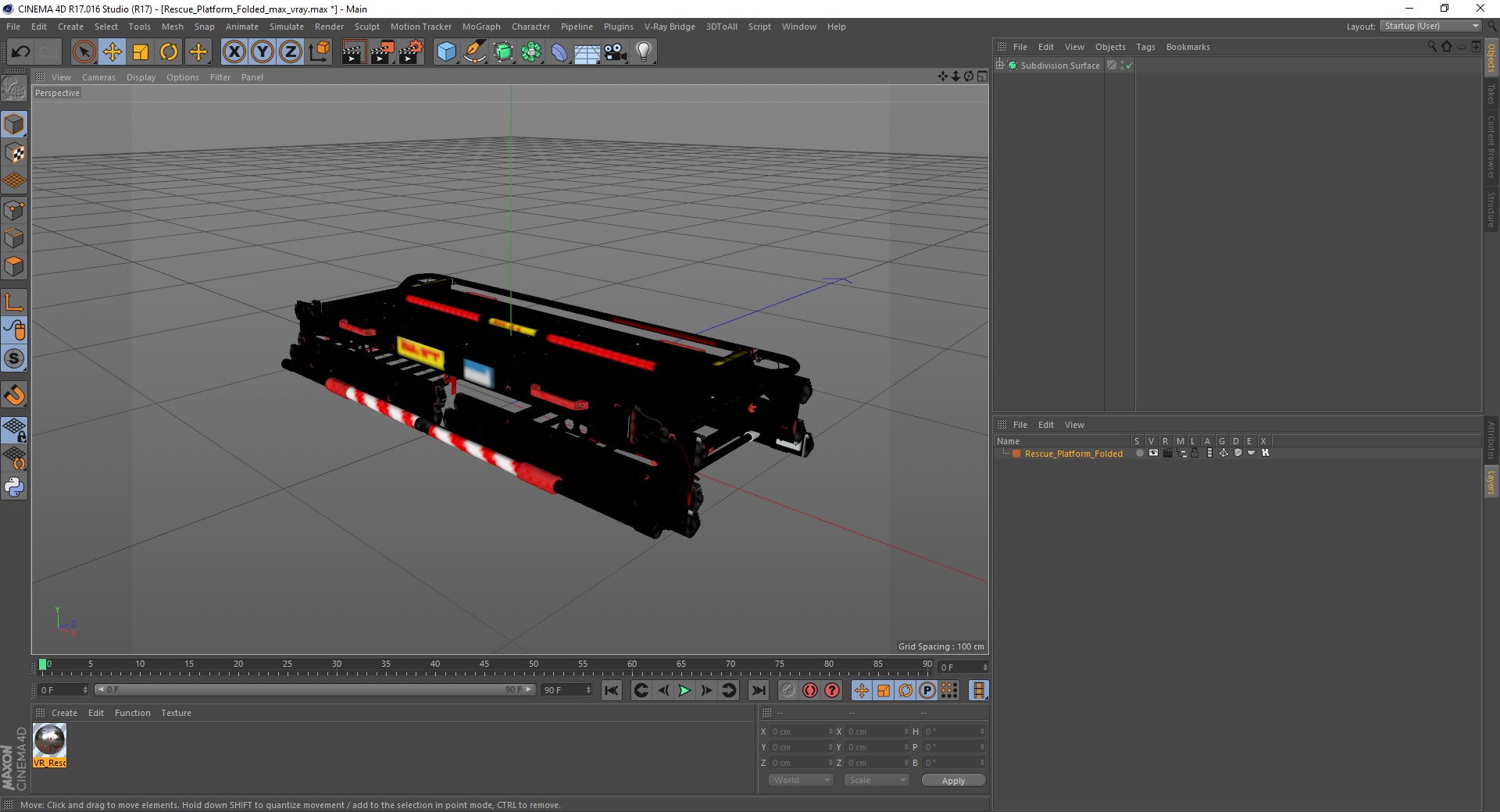Image resolution: width=1500 pixels, height=812 pixels.
Task: Click end frame 90 F stepper
Action: tap(588, 690)
